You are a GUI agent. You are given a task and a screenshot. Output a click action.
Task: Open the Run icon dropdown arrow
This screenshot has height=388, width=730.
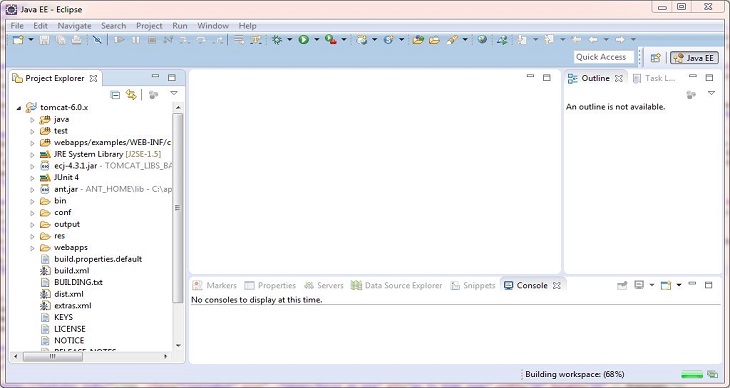tap(316, 40)
